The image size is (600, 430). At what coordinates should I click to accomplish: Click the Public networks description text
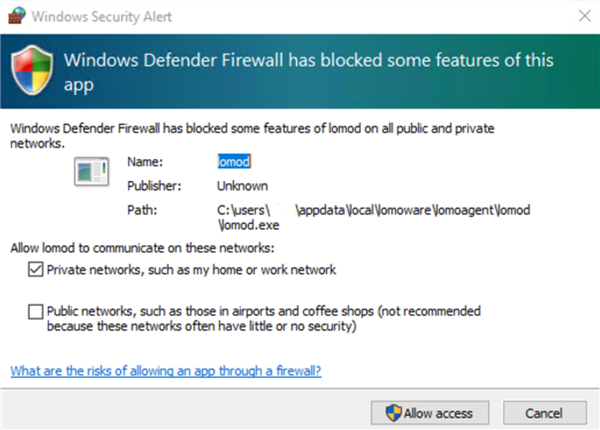tap(264, 318)
